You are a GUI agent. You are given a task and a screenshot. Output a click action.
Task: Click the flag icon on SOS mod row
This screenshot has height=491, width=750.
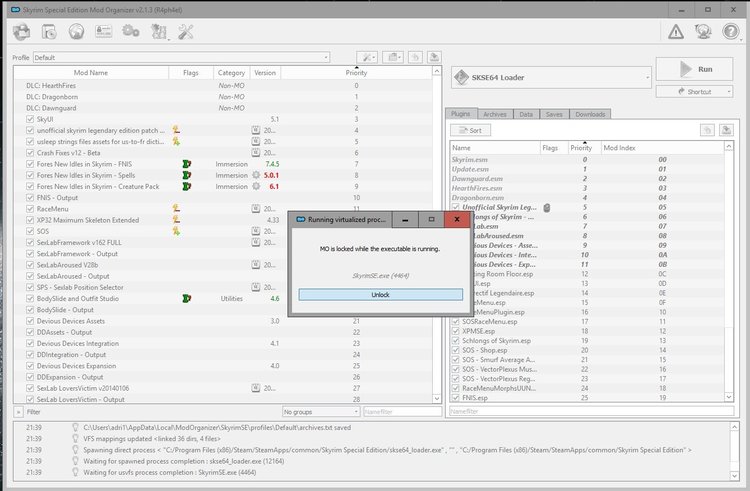click(176, 231)
